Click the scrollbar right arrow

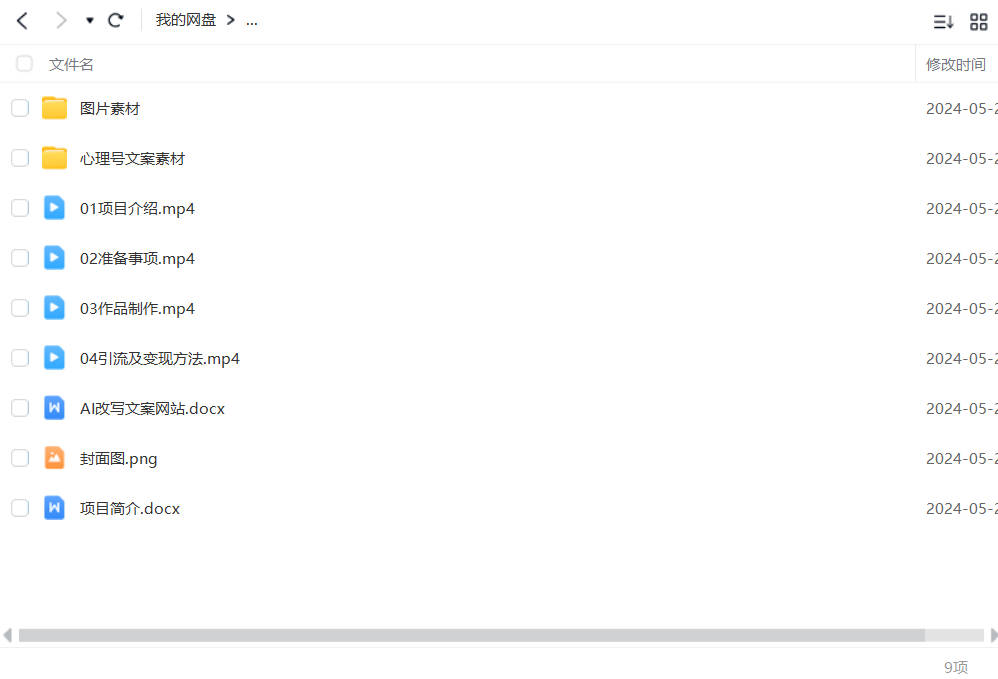click(x=994, y=635)
